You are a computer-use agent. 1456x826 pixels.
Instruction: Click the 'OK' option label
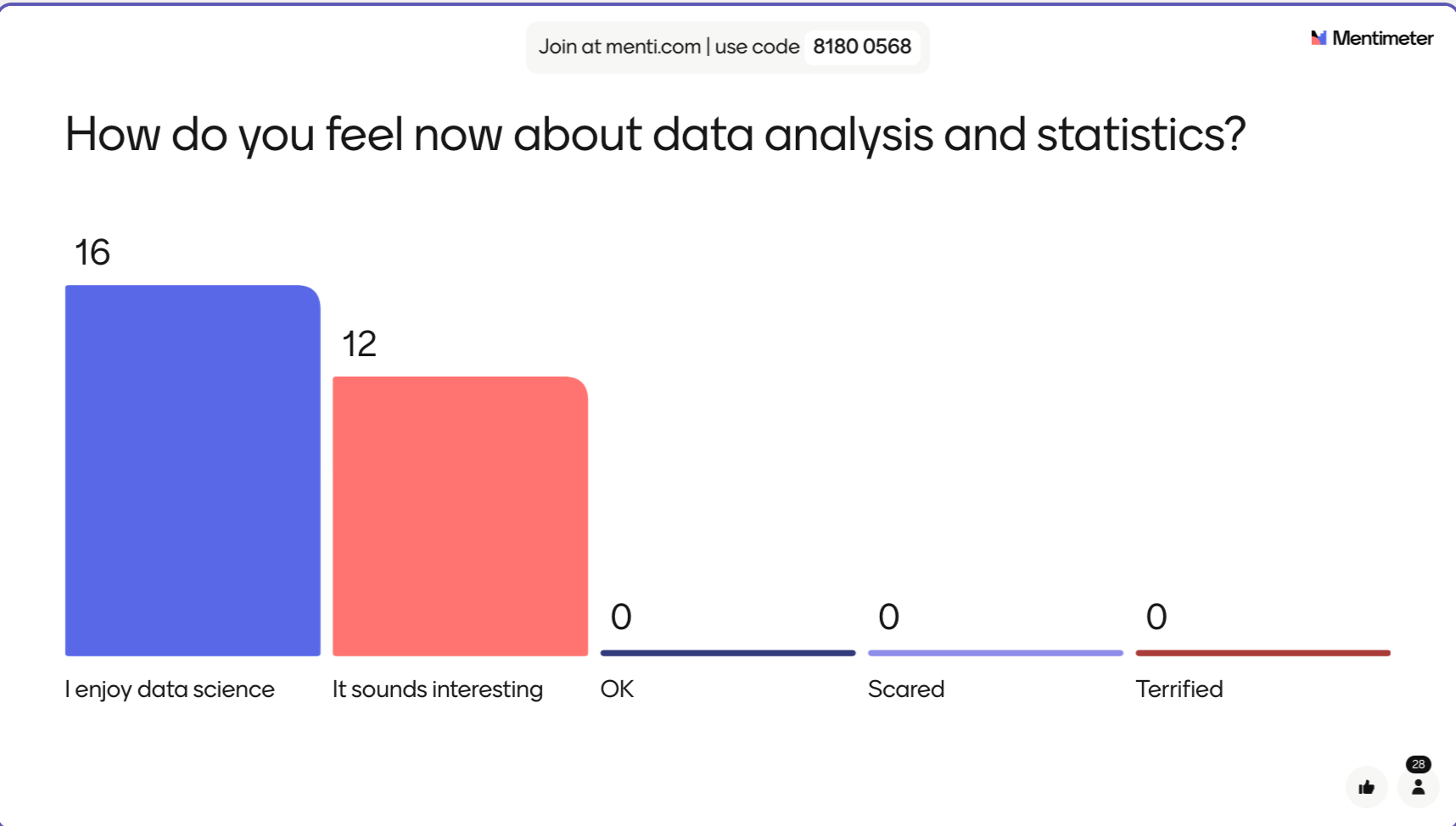[x=617, y=689]
